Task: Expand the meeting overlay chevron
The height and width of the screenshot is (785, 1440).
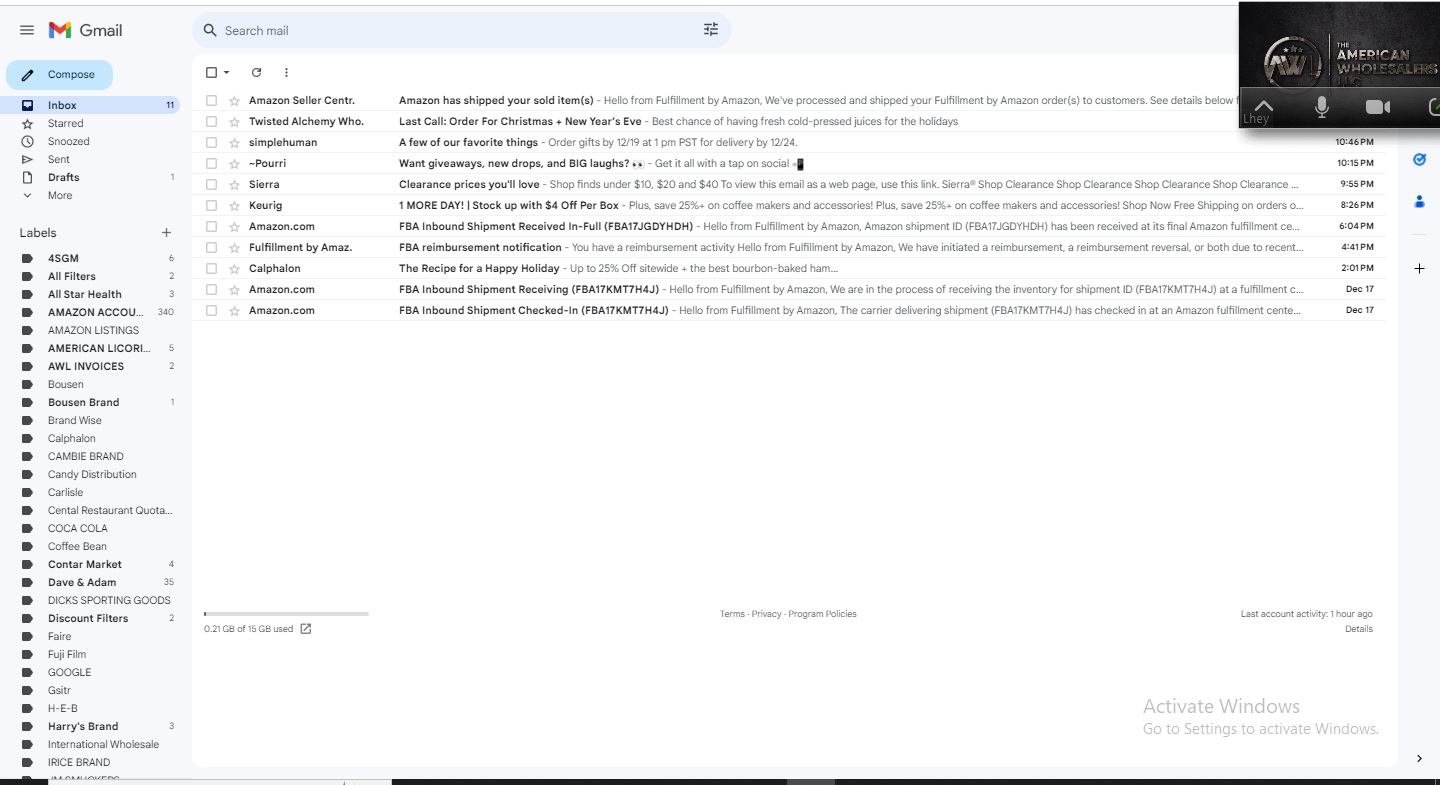Action: [x=1264, y=107]
